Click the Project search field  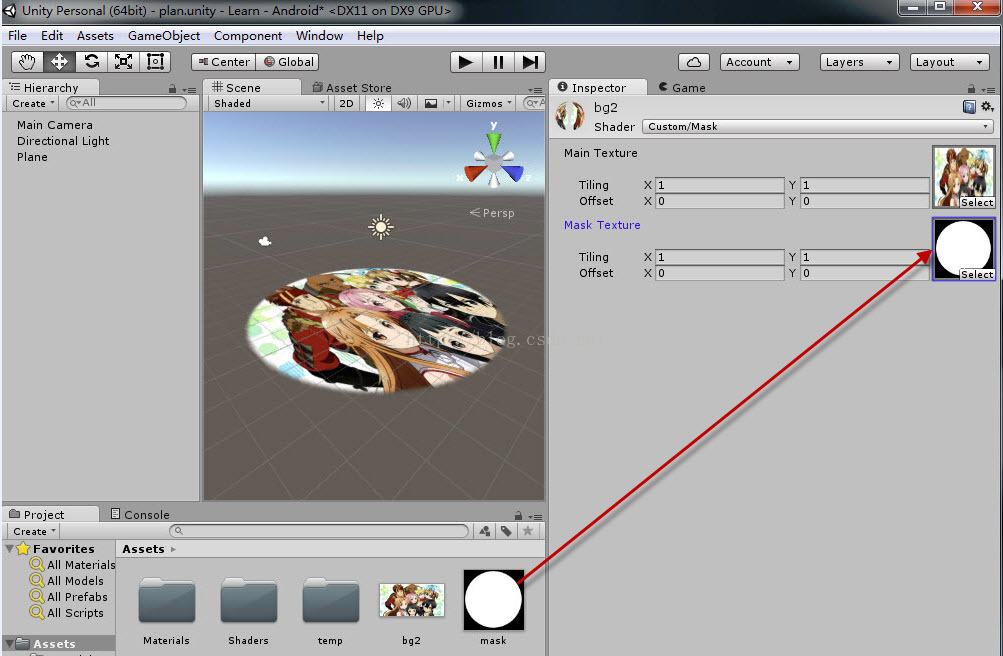[319, 531]
